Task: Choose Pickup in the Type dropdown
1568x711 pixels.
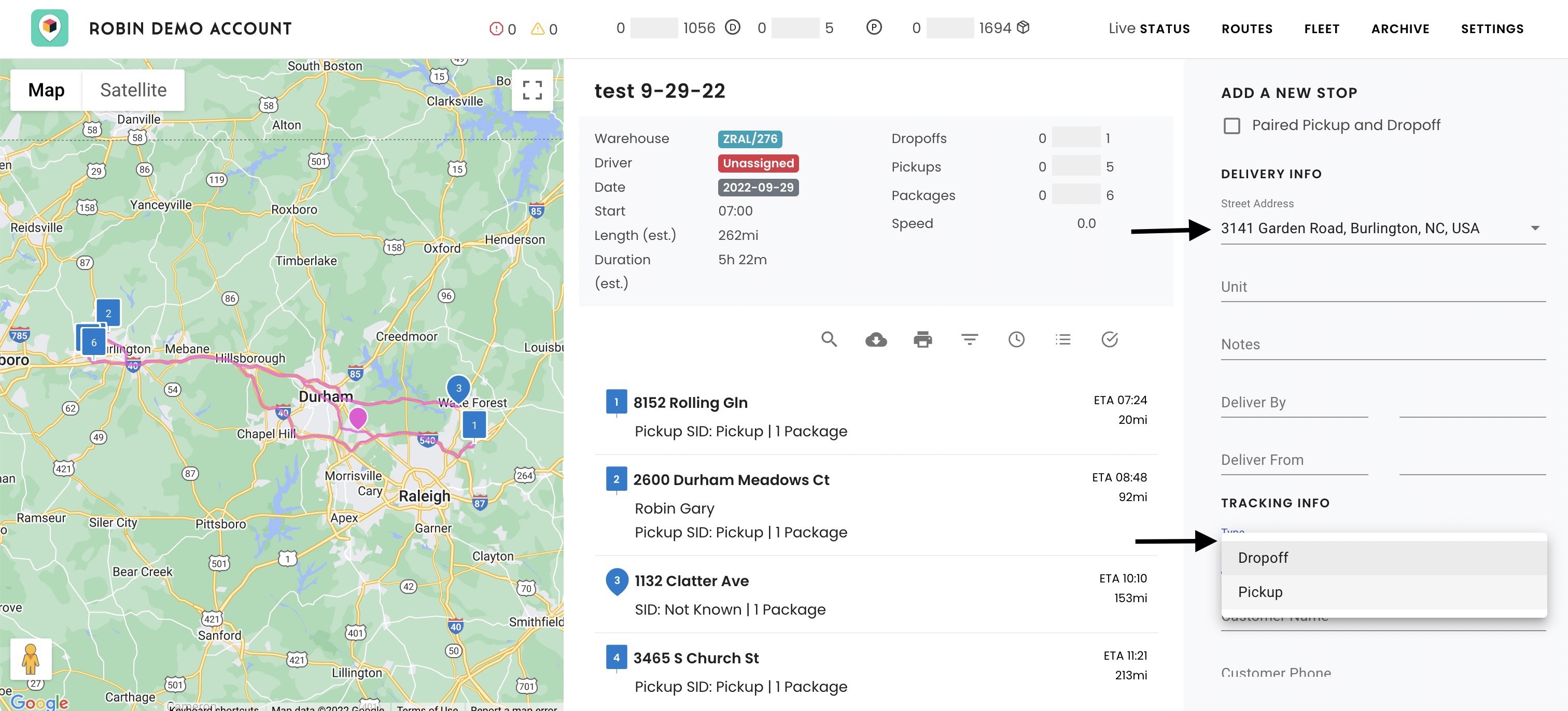Action: pyautogui.click(x=1260, y=592)
